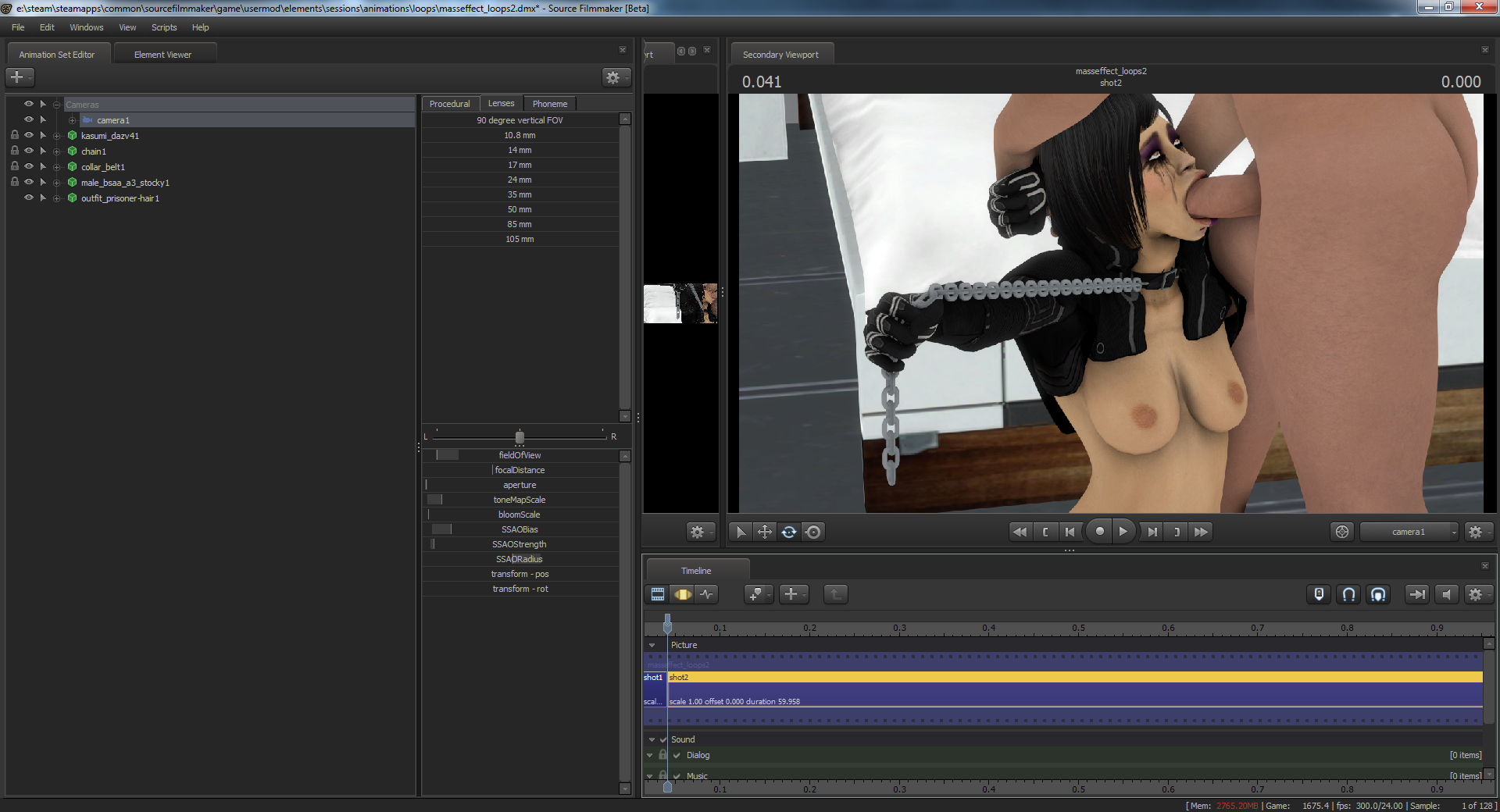This screenshot has height=812, width=1500.
Task: Open the Windows menu
Action: 87,27
